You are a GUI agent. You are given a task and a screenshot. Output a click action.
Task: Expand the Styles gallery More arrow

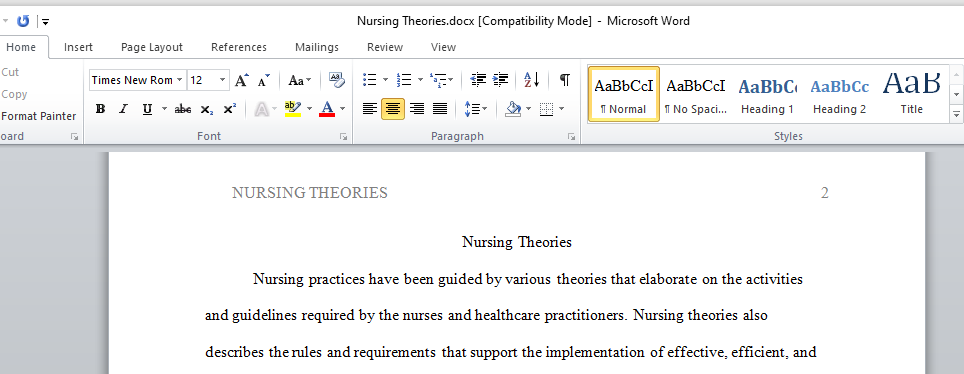click(x=956, y=114)
